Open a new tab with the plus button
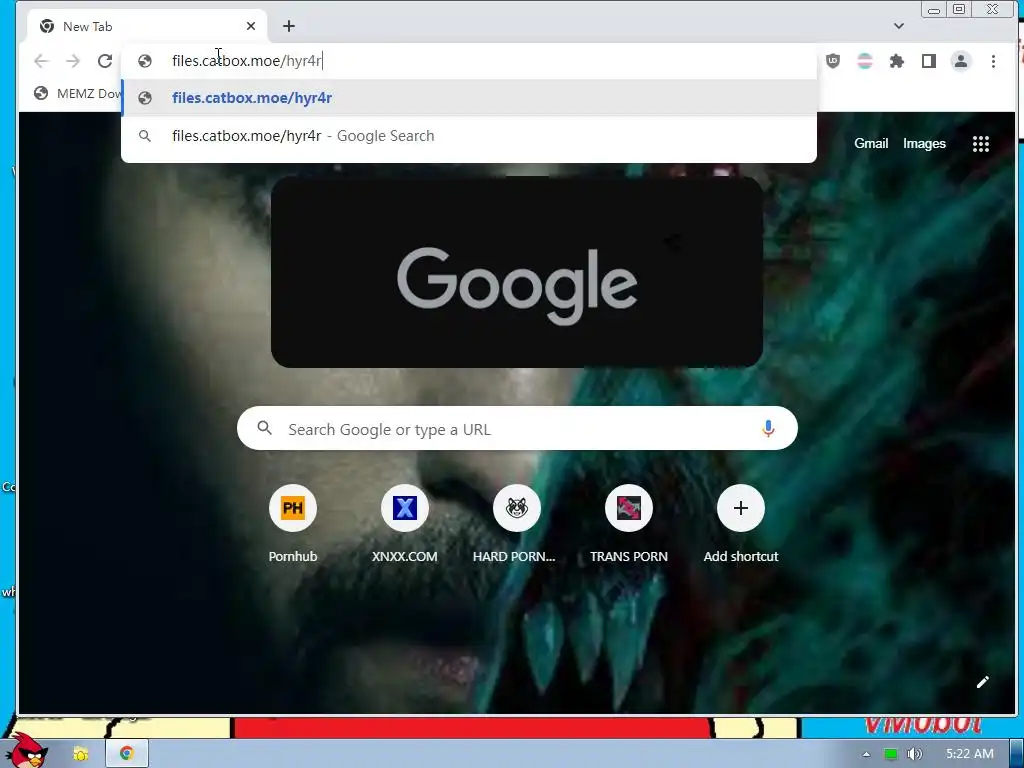Screen dimensions: 1024x768 (x=289, y=26)
